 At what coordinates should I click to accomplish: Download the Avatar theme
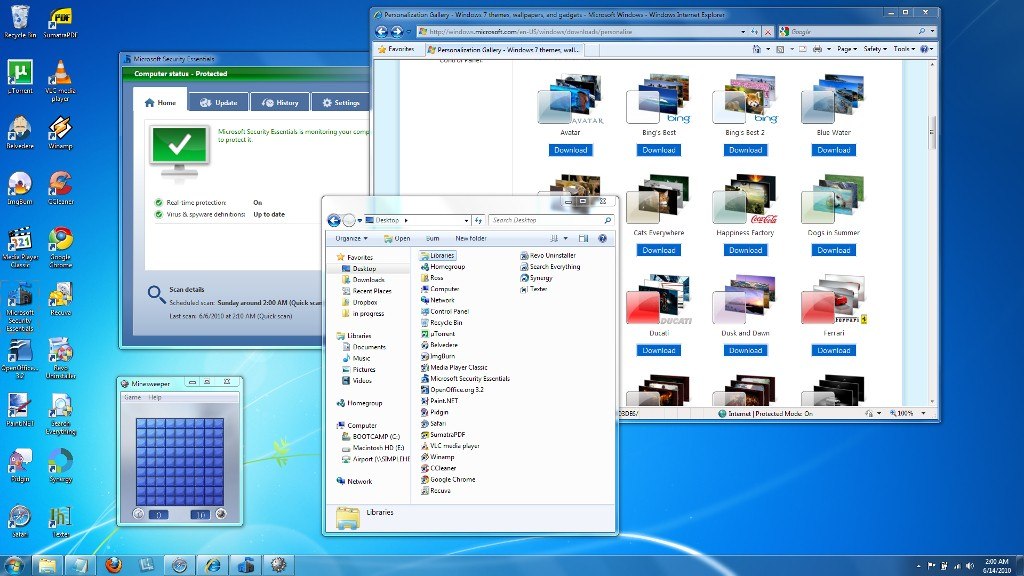point(570,150)
